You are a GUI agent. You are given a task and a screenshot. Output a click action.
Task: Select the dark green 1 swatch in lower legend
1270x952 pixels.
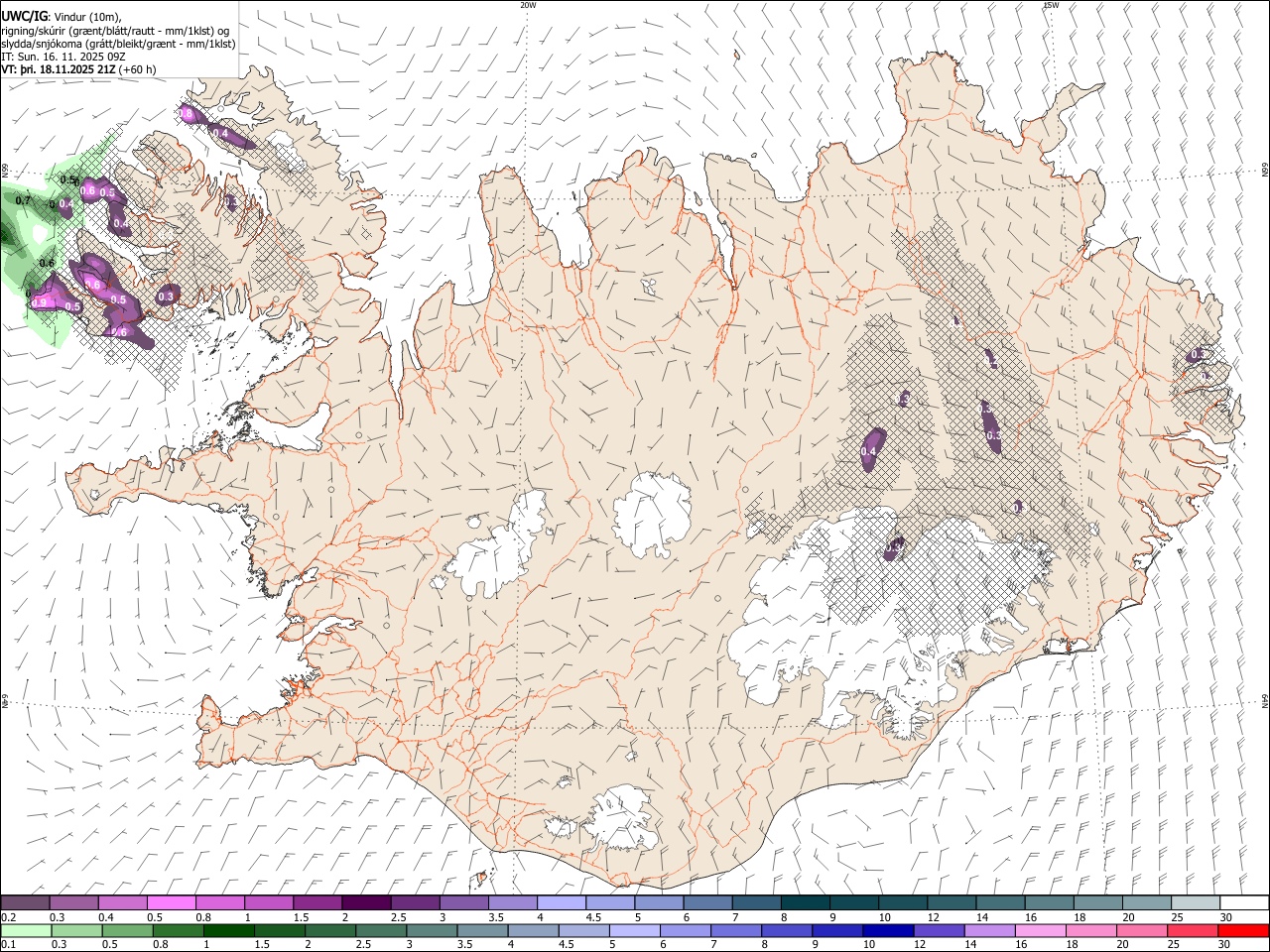pos(229,930)
